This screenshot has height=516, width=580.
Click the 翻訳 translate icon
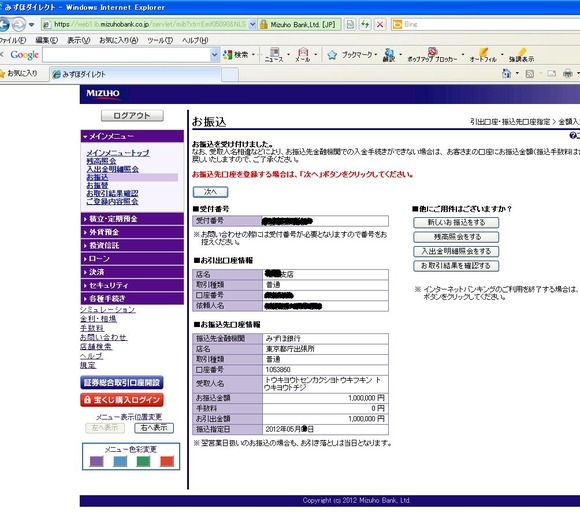389,55
